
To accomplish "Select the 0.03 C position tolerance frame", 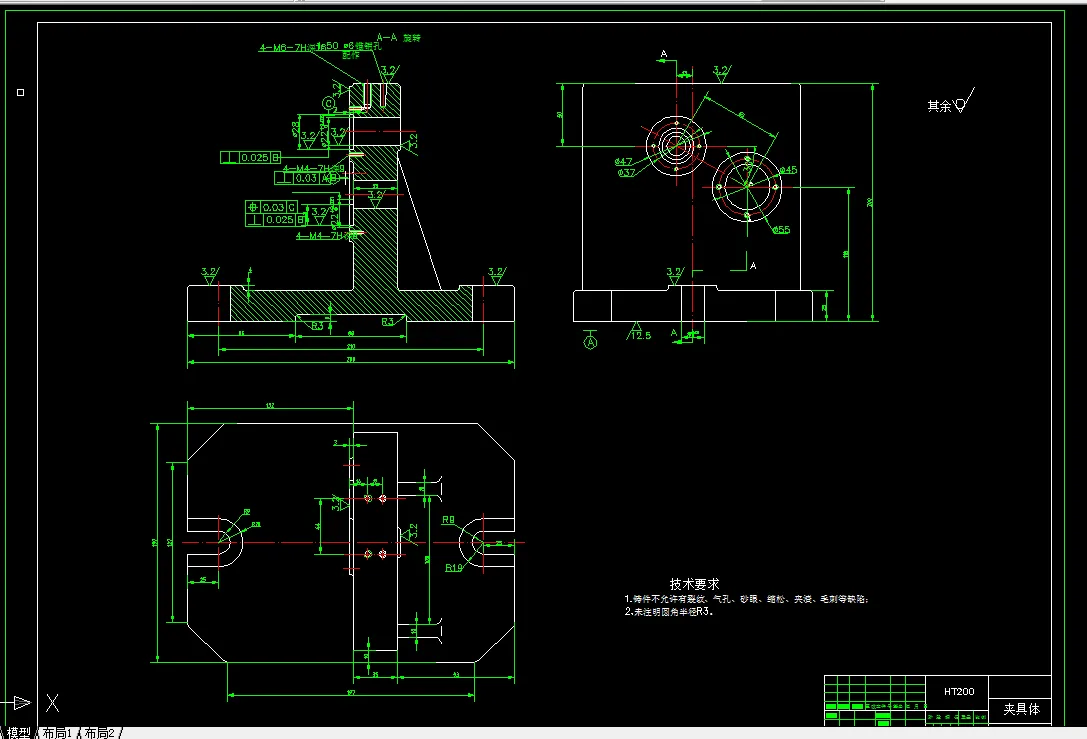I will pos(272,207).
